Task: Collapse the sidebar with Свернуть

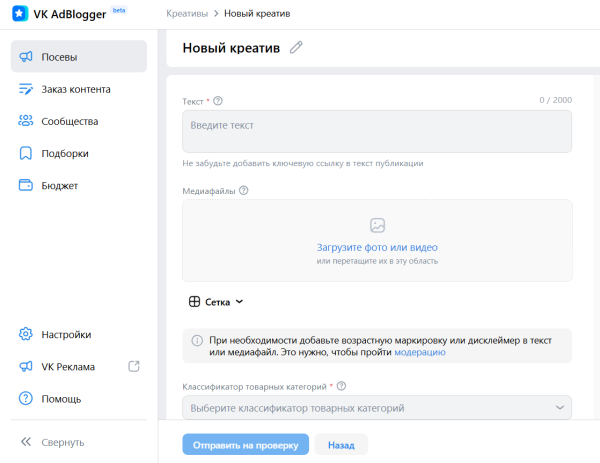Action: [x=52, y=442]
